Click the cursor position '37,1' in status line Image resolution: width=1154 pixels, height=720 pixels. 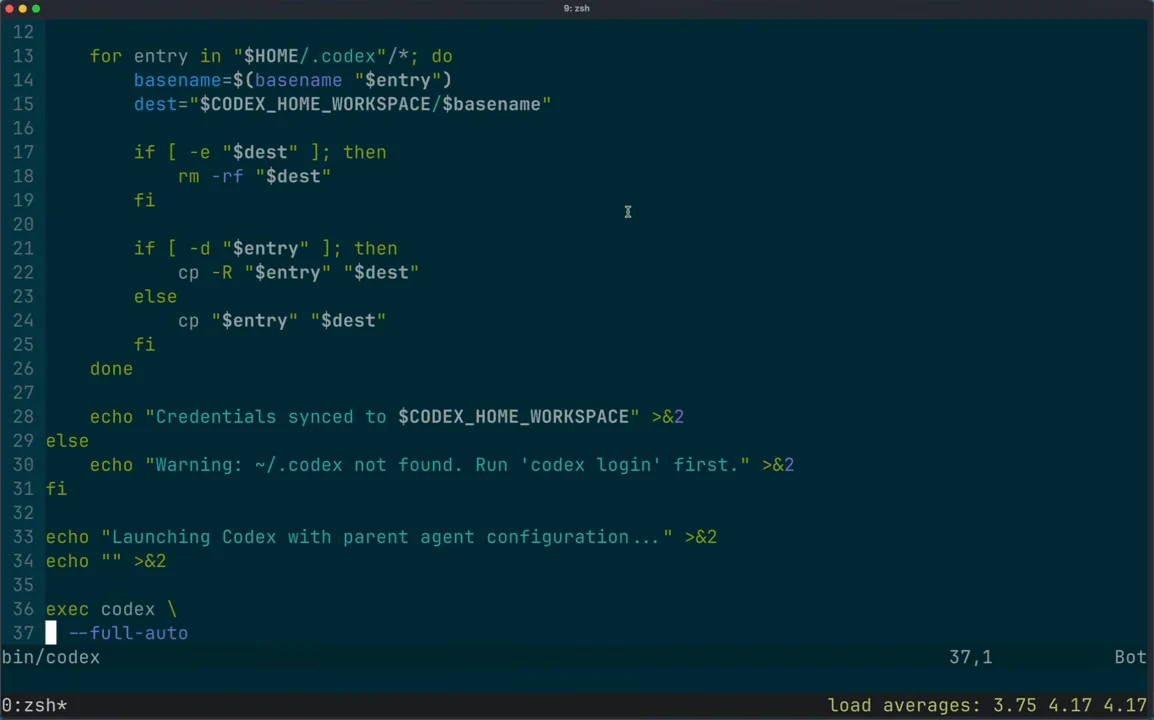click(970, 657)
